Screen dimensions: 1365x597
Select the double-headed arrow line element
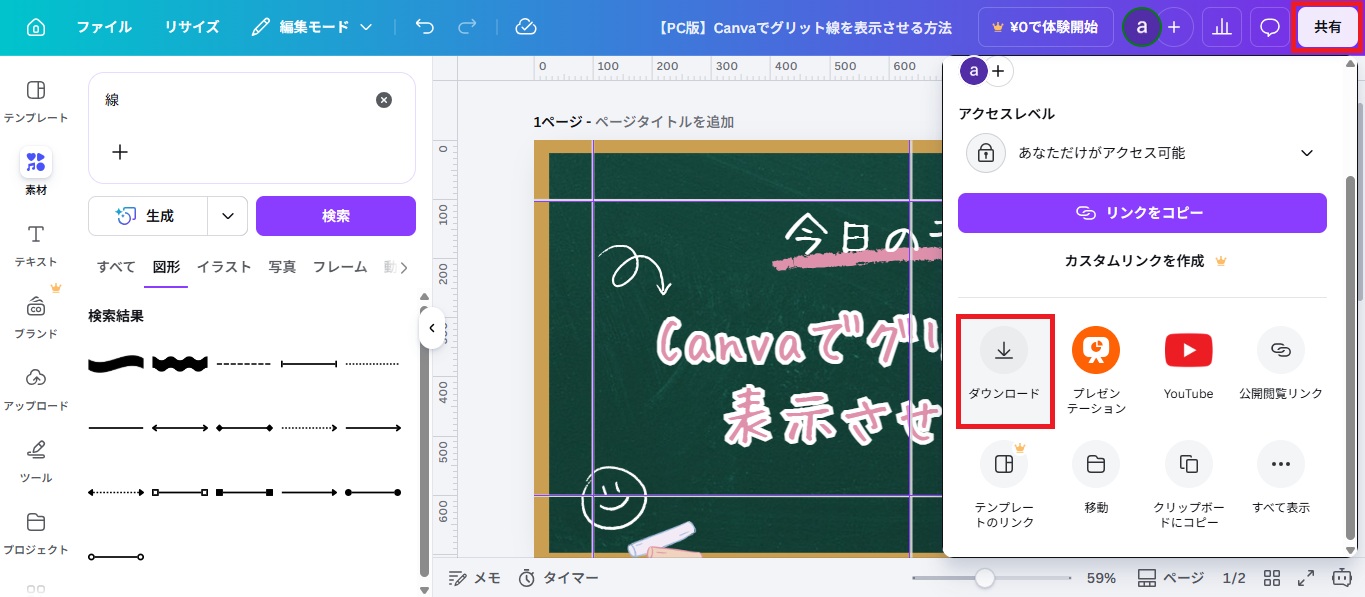180,428
